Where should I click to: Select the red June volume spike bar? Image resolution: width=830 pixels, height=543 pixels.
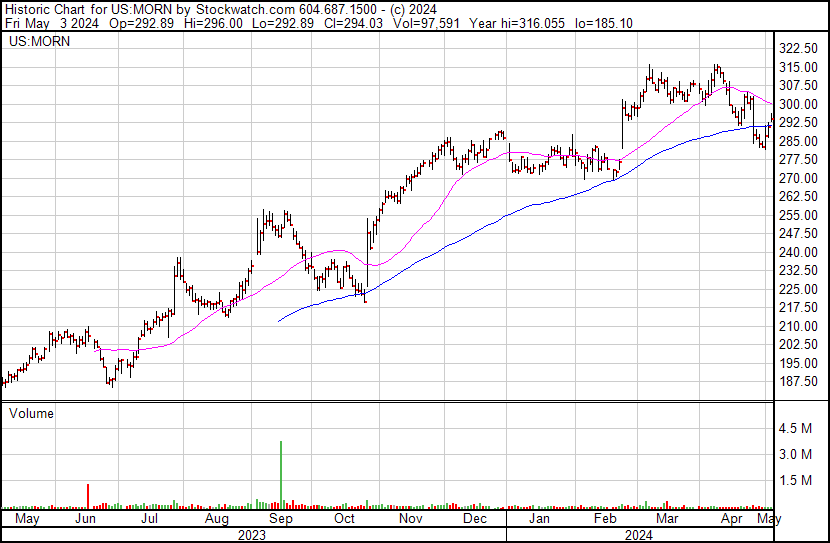coord(88,495)
